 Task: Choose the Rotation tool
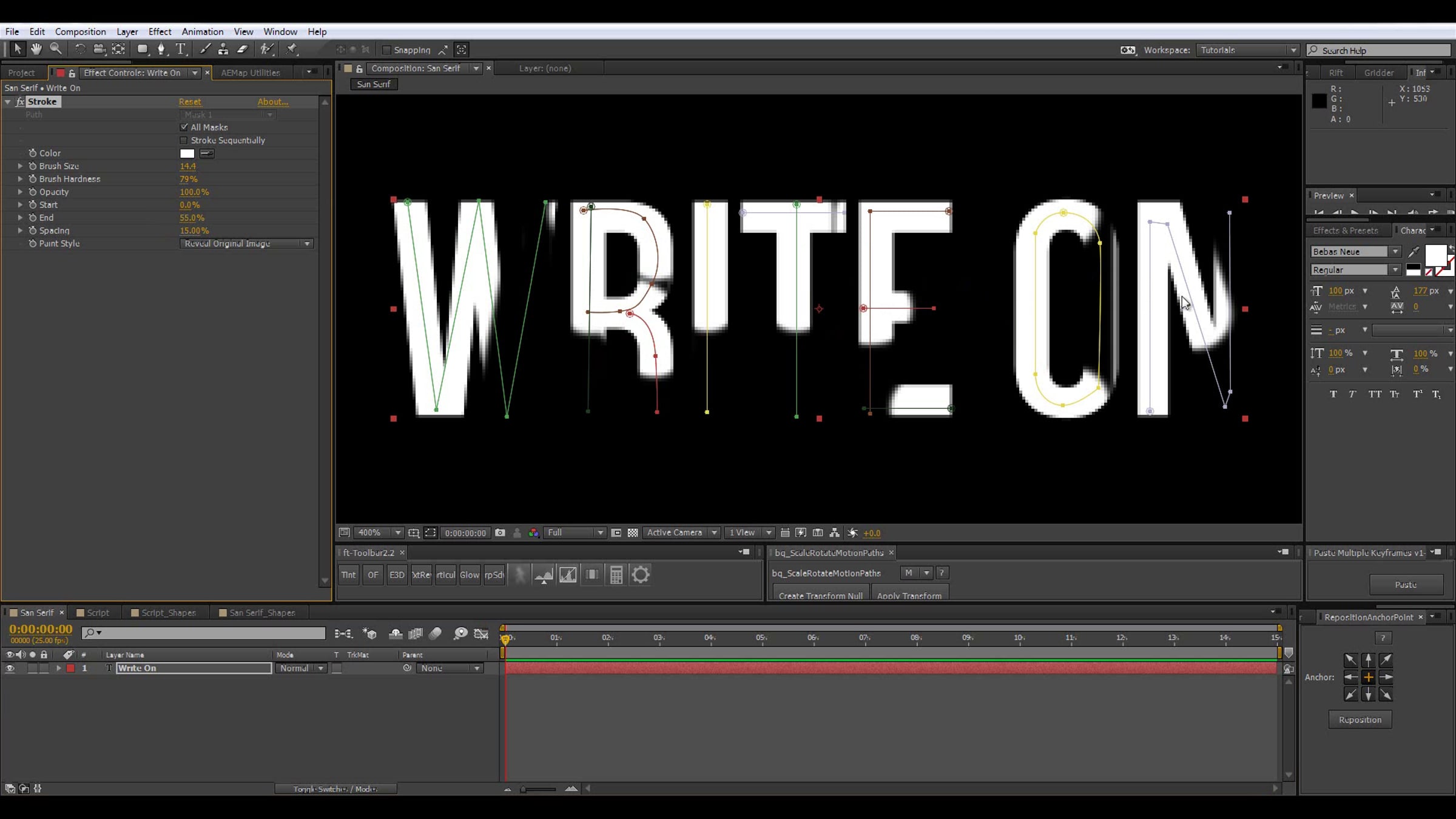tap(79, 49)
